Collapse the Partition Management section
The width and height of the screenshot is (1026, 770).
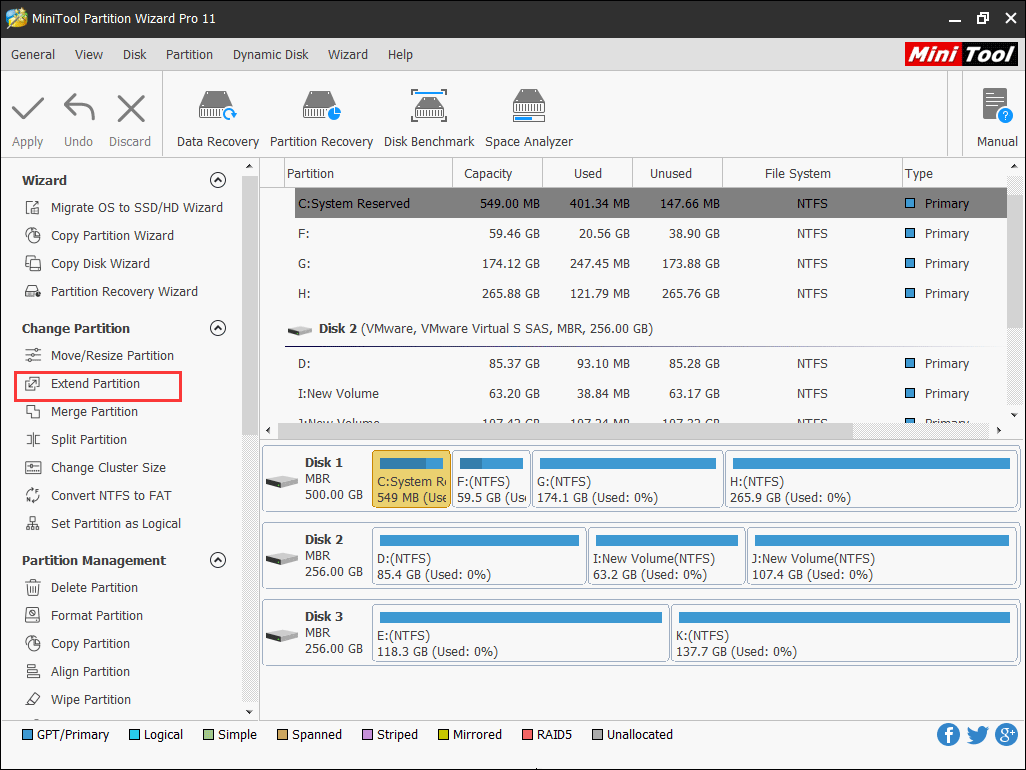[x=218, y=560]
